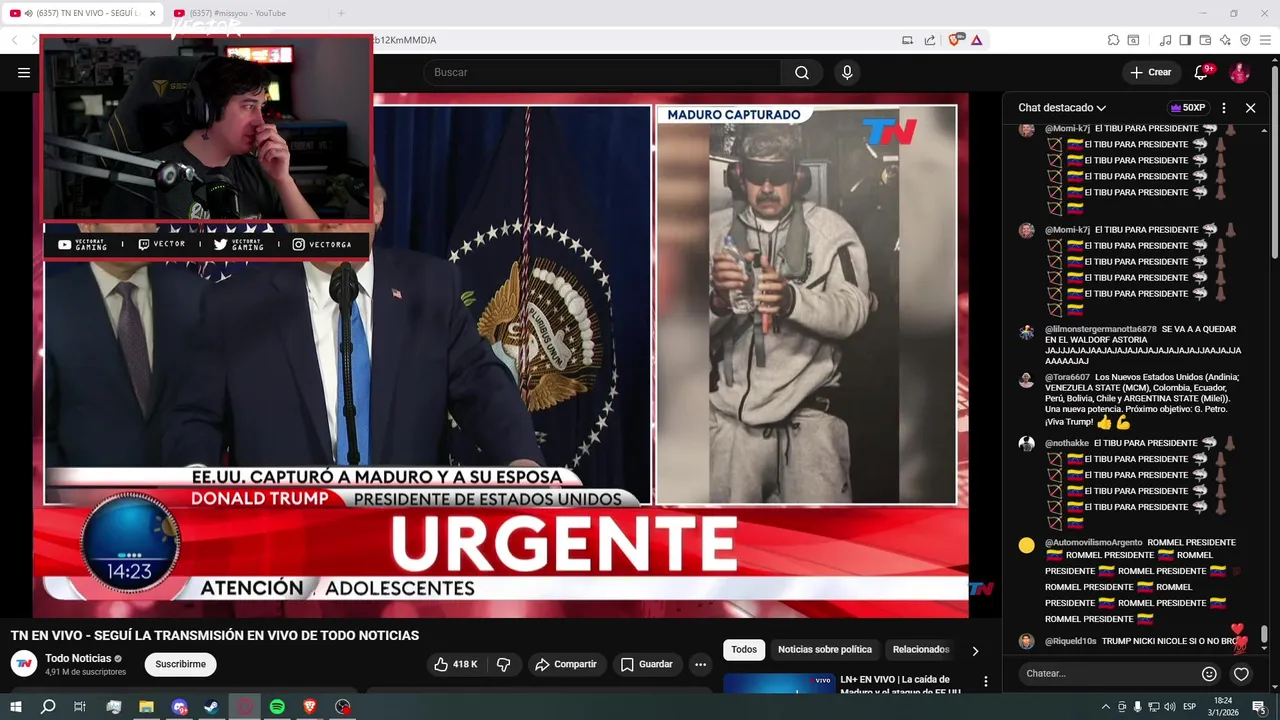Dislike the TN EN VIVO video
1280x720 pixels.
tap(504, 664)
